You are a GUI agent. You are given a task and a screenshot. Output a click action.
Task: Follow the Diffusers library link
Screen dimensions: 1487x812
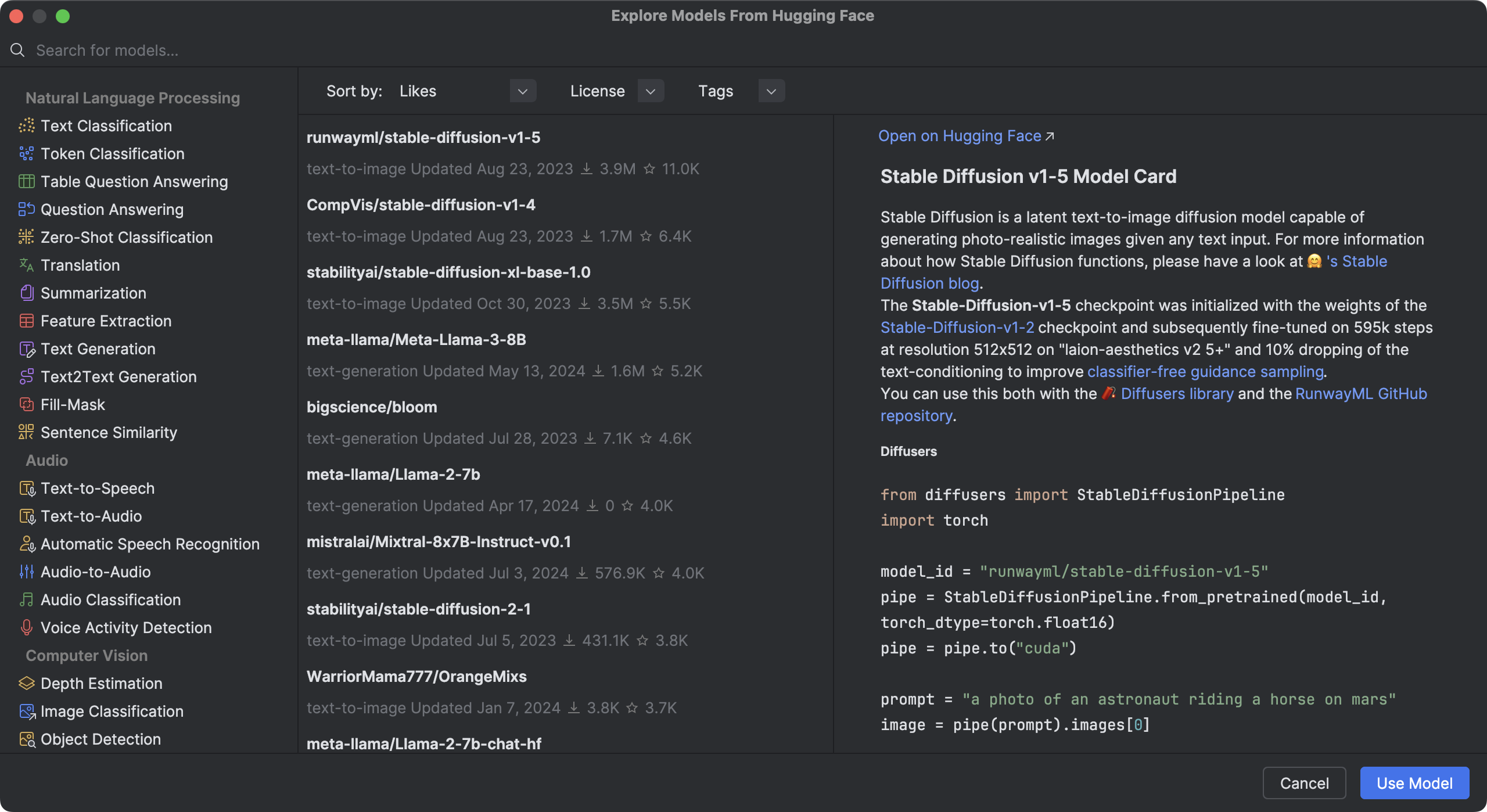pyautogui.click(x=1176, y=393)
